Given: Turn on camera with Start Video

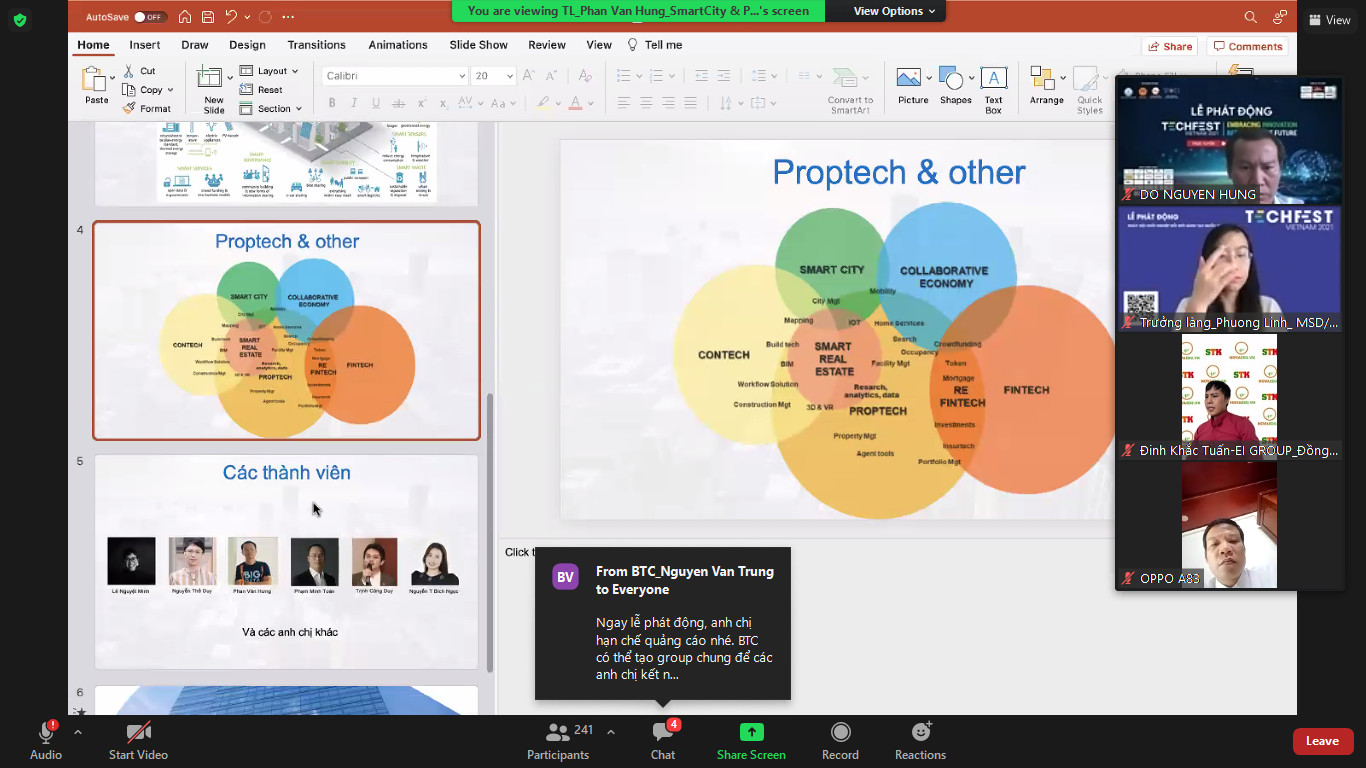Looking at the screenshot, I should (138, 734).
